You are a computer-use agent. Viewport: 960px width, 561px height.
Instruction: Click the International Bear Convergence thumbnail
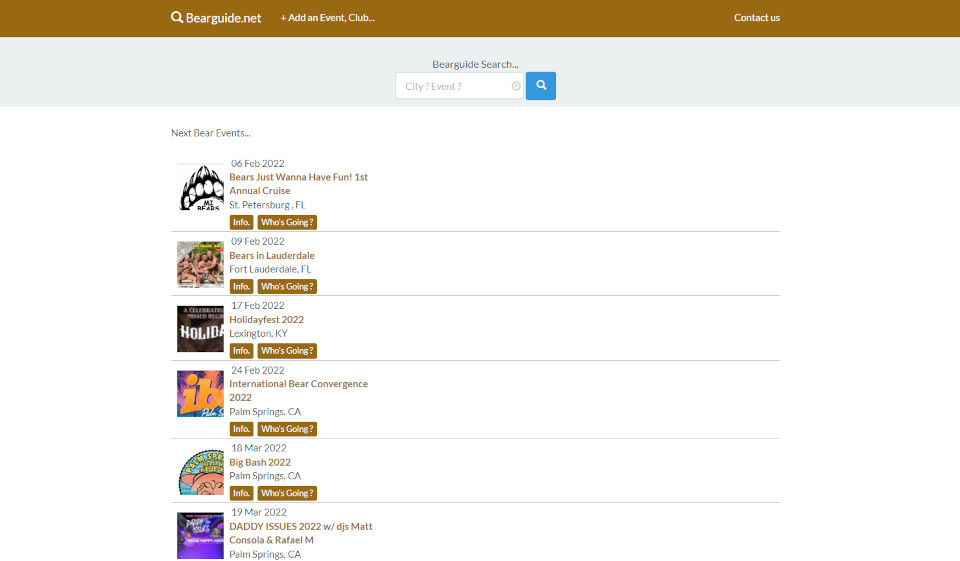click(x=201, y=394)
